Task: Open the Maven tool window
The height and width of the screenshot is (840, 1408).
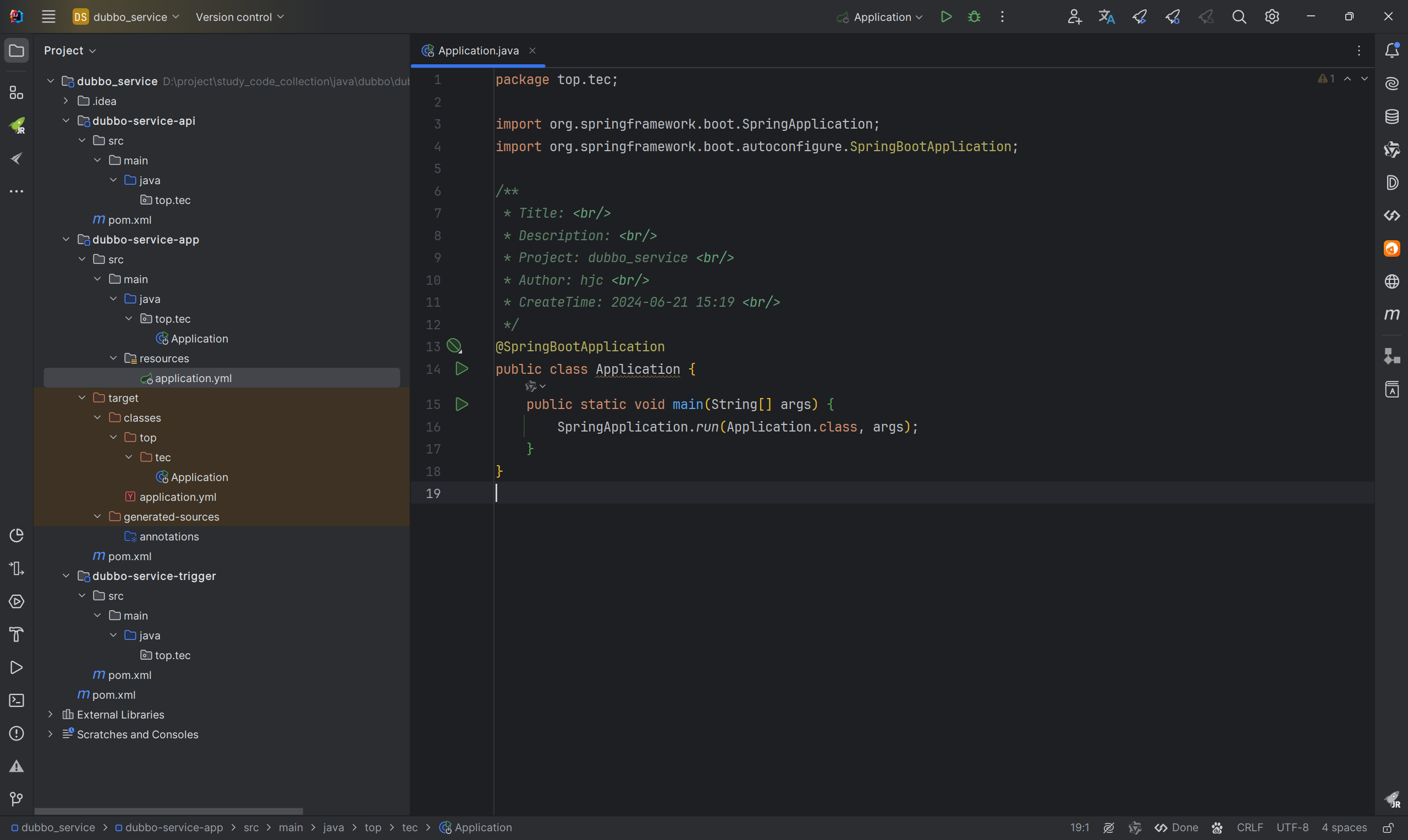Action: click(1391, 314)
